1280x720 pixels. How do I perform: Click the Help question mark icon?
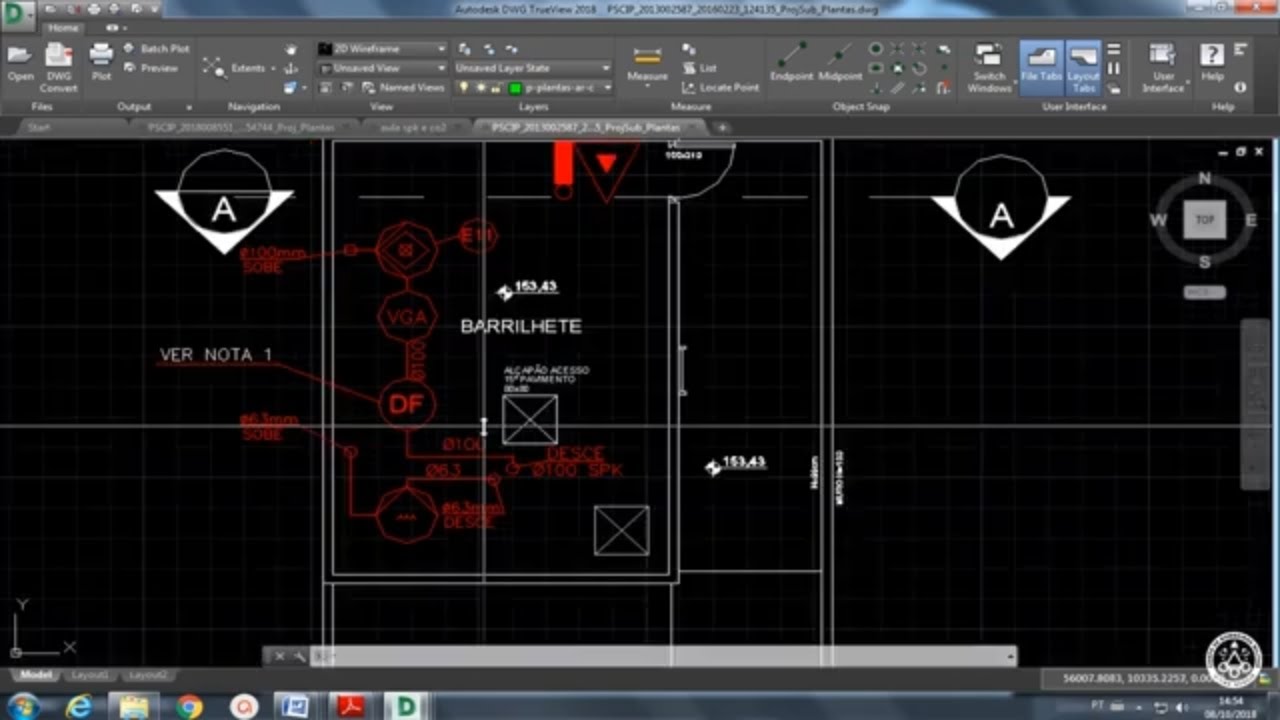1212,55
